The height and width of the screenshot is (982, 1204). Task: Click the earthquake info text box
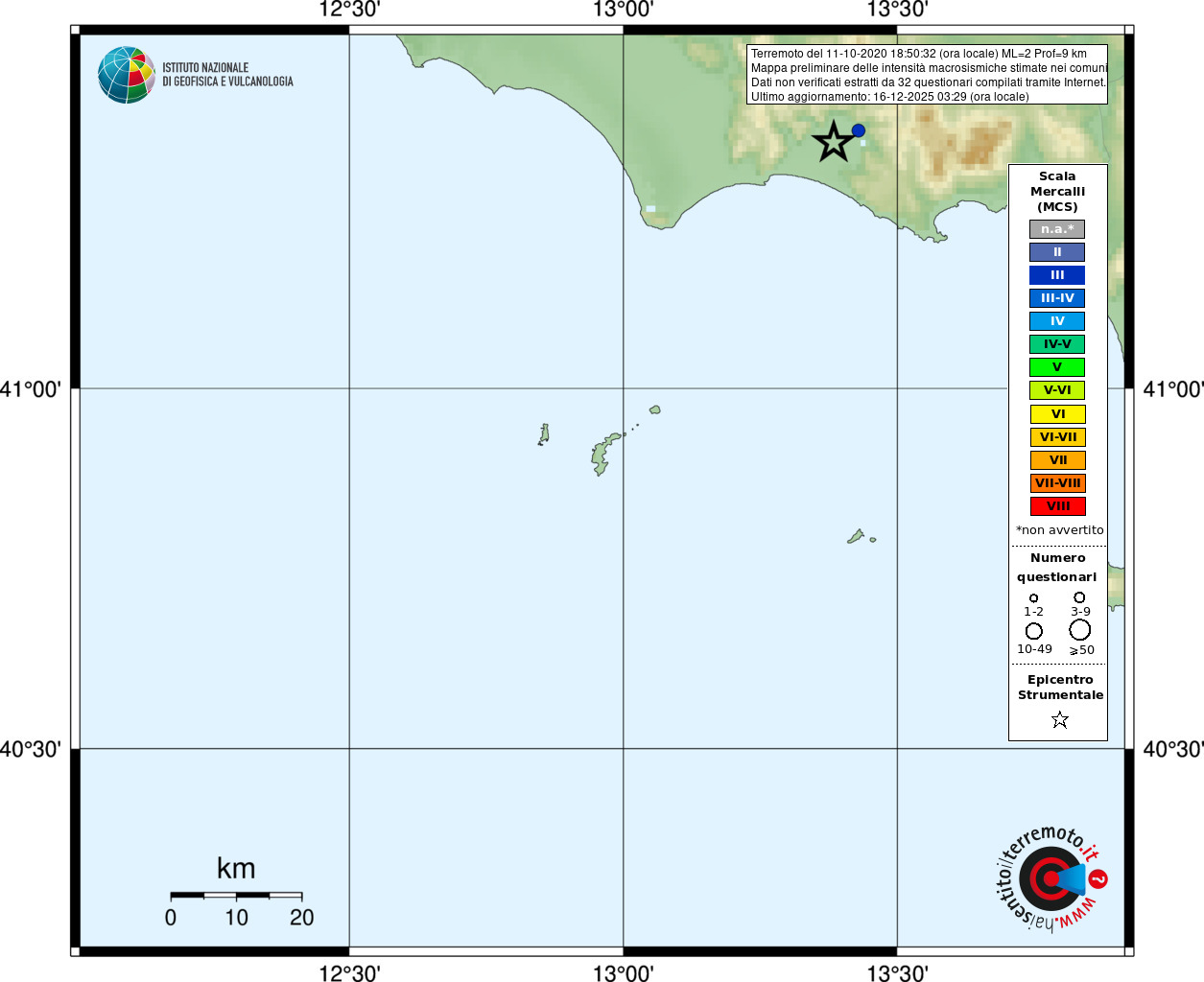(x=927, y=75)
